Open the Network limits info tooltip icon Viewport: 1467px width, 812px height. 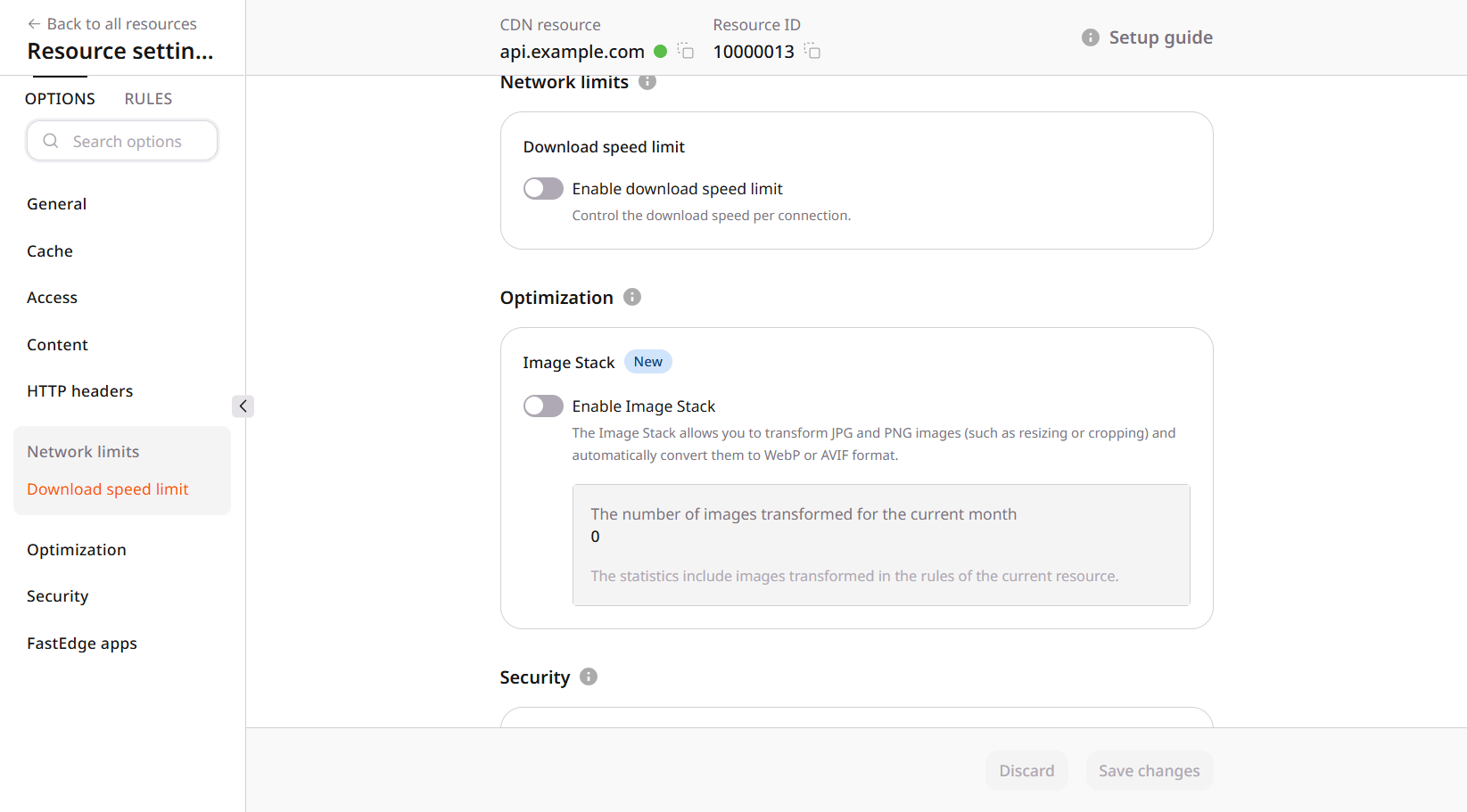[x=647, y=81]
